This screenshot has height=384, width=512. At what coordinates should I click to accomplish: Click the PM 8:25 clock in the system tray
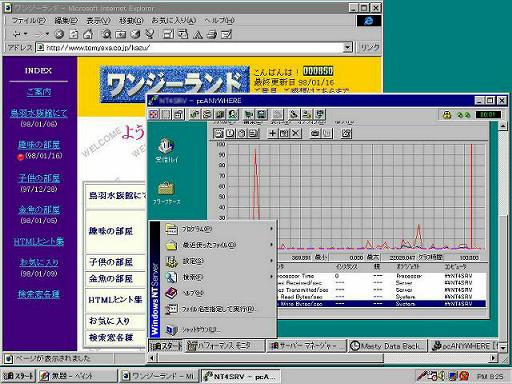490,377
